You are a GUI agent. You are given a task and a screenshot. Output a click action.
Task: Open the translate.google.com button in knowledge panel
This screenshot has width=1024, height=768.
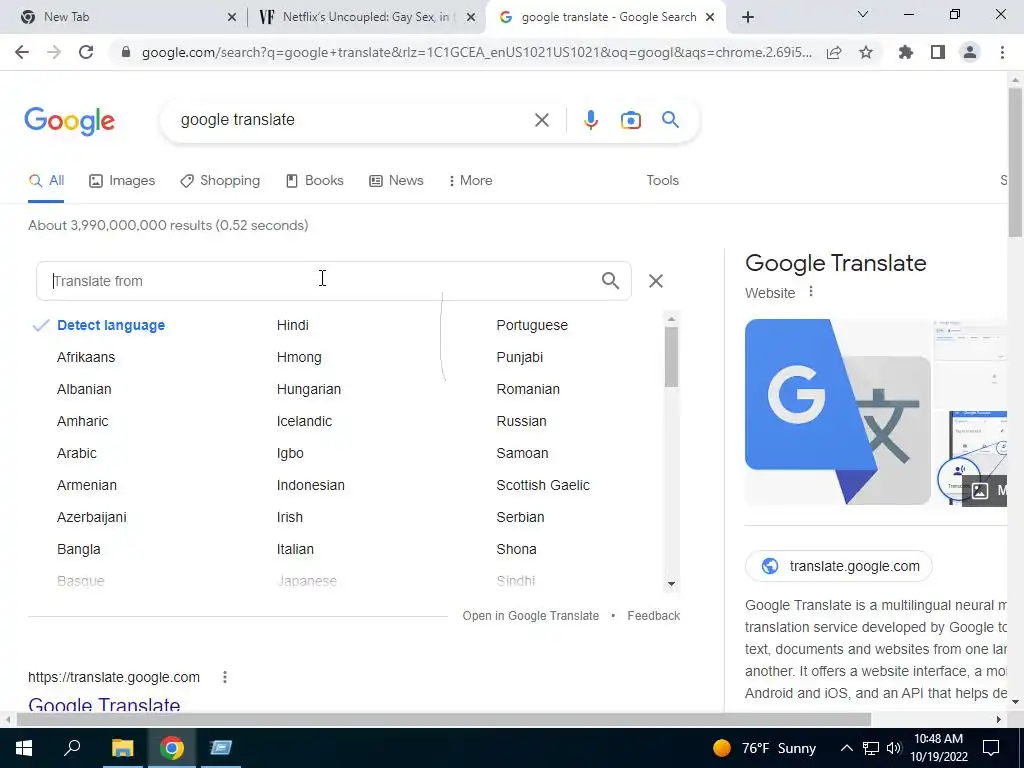(x=839, y=566)
